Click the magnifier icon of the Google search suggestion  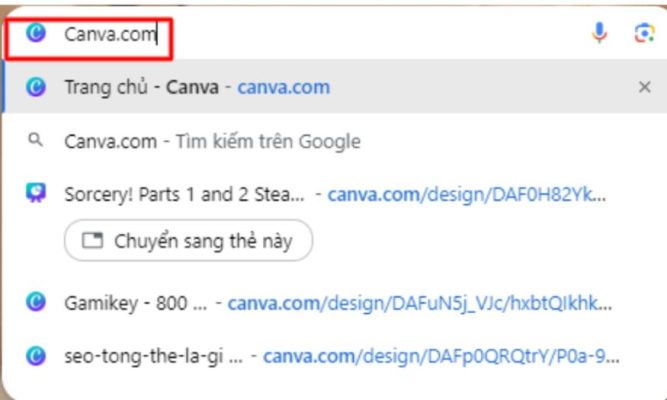(36, 141)
